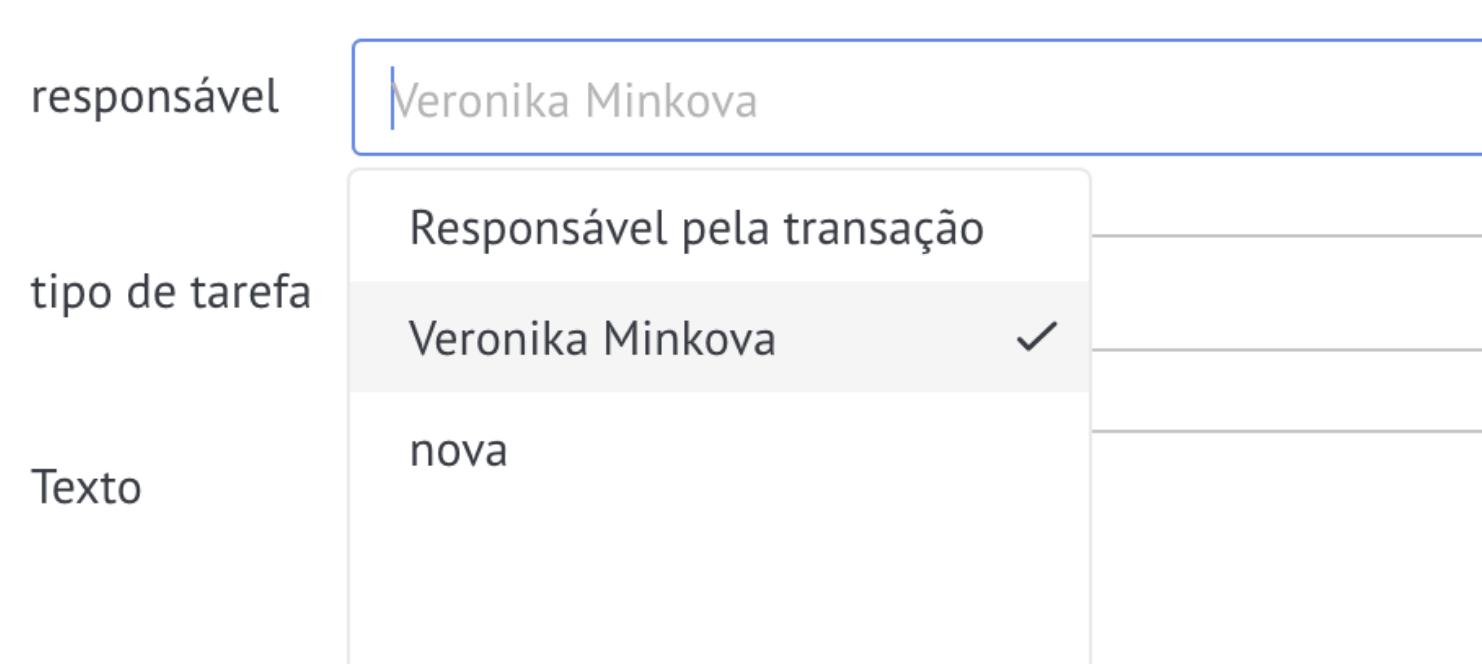Select the highlighted Veronika Minkova entry
Image resolution: width=1482 pixels, height=664 pixels.
(719, 337)
